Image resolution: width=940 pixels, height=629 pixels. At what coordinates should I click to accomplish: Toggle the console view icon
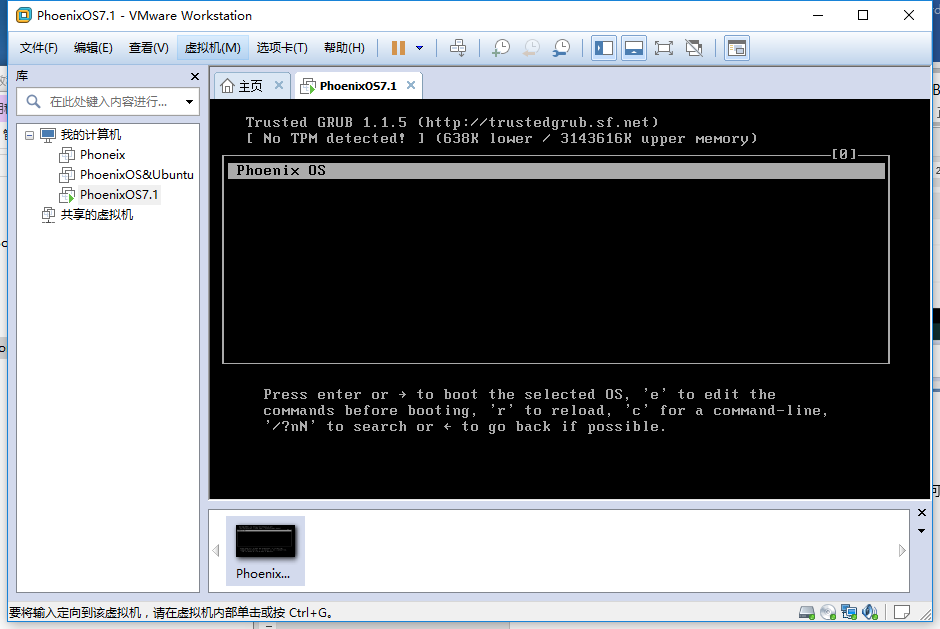pos(737,48)
